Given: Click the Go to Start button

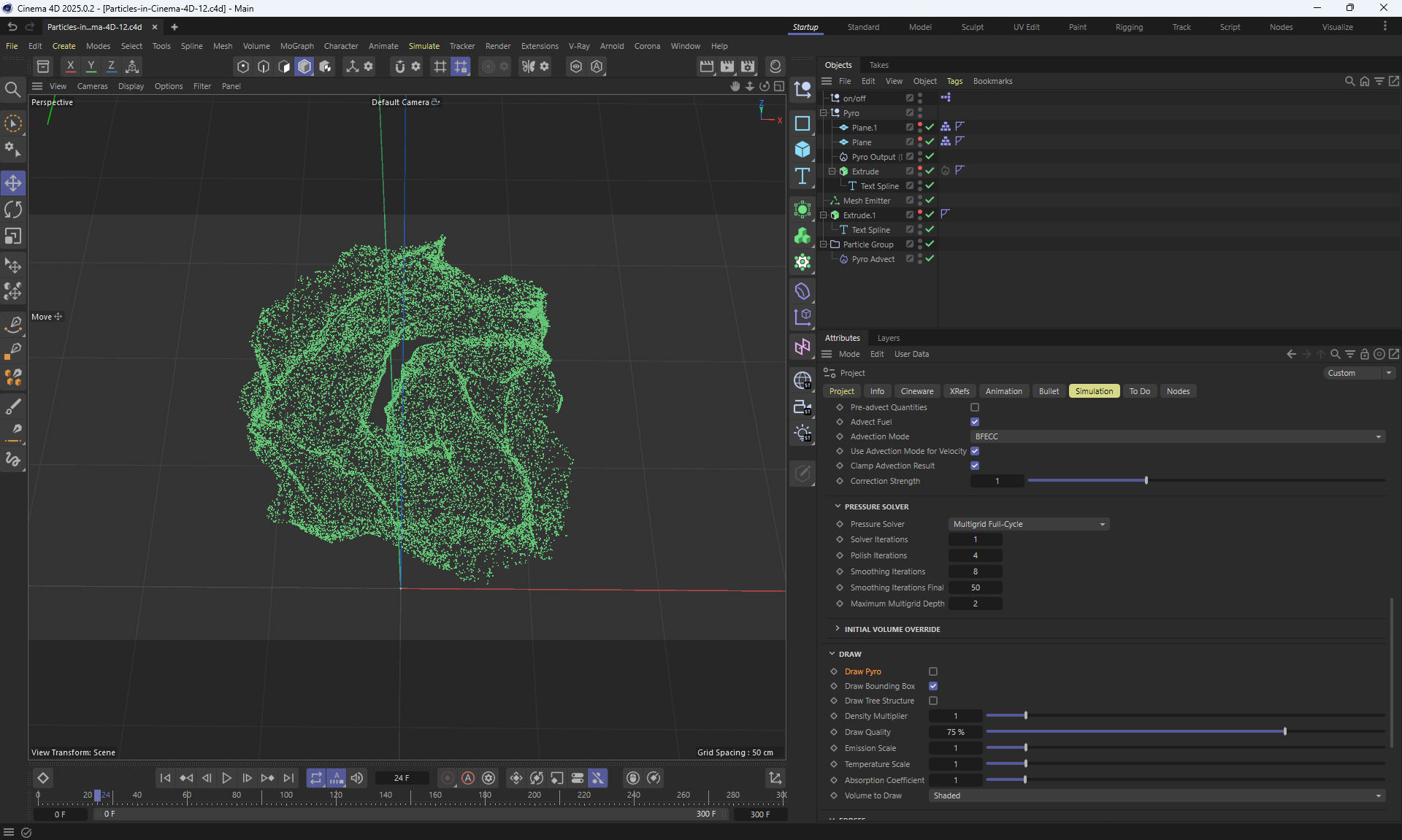Looking at the screenshot, I should click(165, 778).
